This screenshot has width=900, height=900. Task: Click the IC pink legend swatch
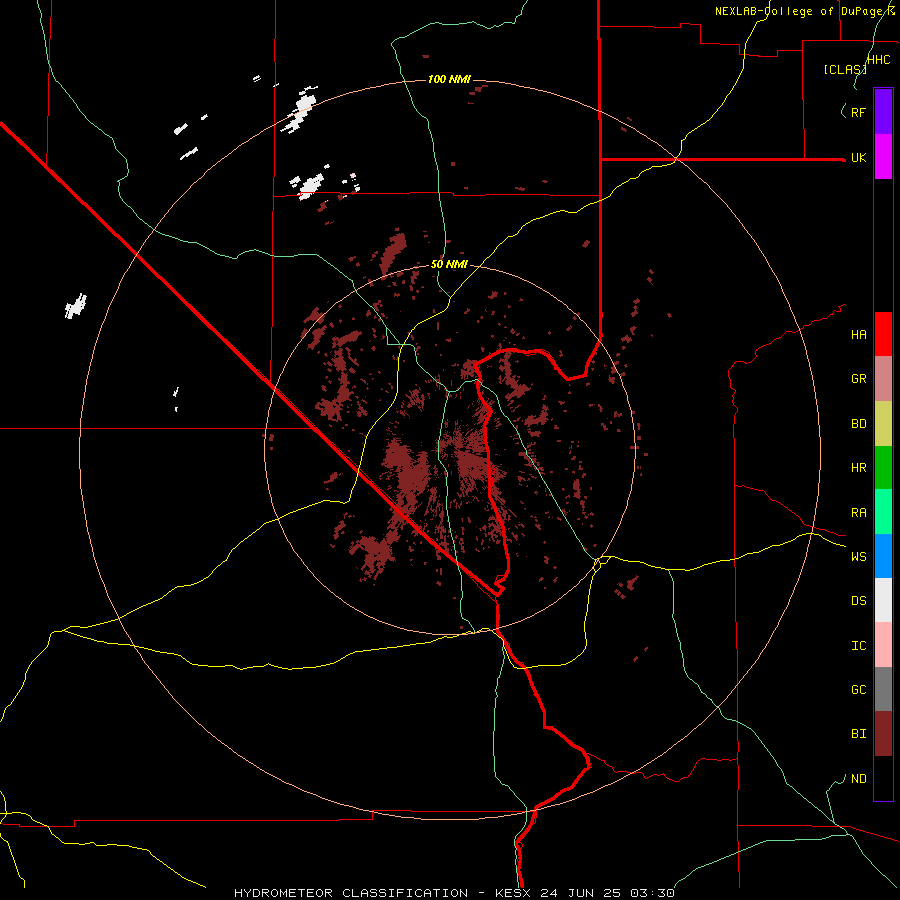click(x=883, y=645)
